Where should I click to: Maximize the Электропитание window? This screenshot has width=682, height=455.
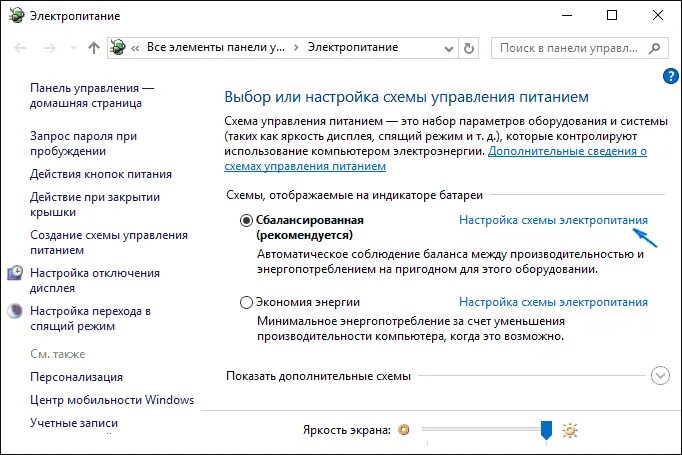612,15
